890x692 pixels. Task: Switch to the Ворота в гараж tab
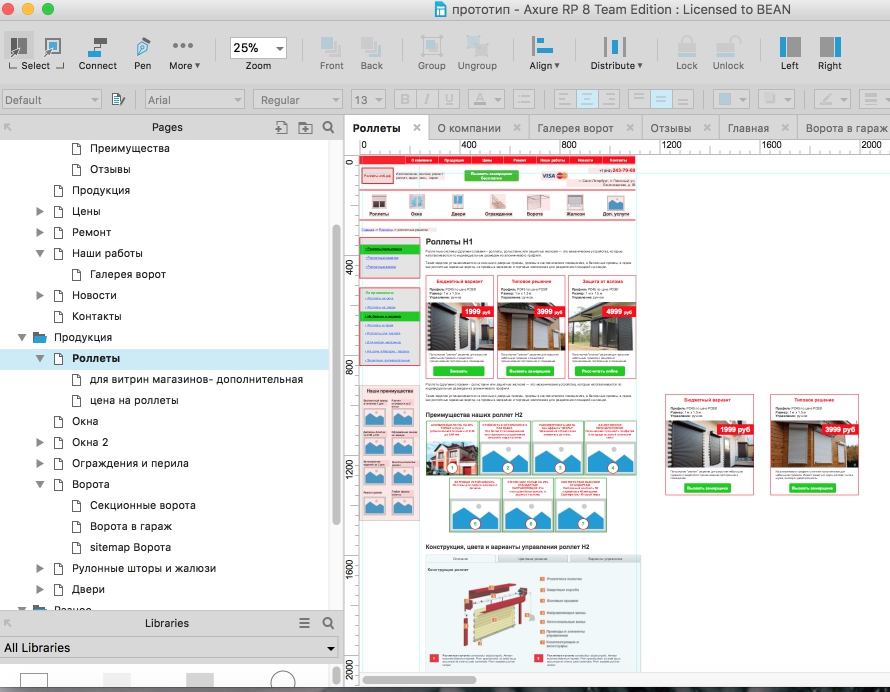tap(846, 128)
